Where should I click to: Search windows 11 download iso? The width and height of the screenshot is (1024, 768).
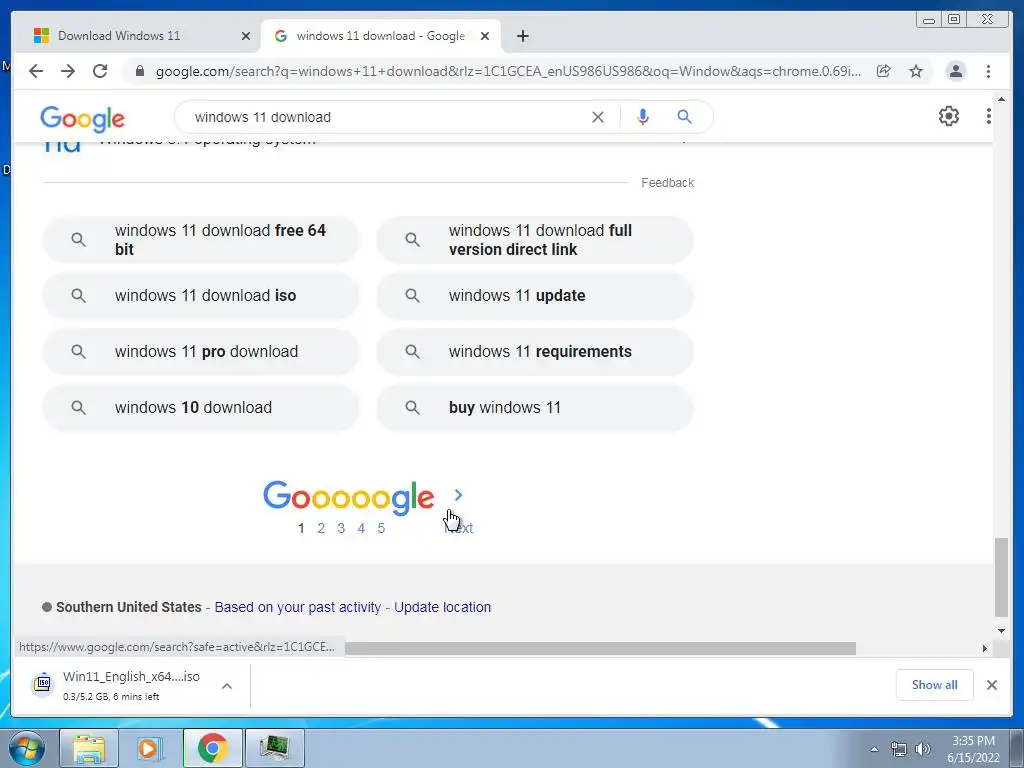(200, 296)
